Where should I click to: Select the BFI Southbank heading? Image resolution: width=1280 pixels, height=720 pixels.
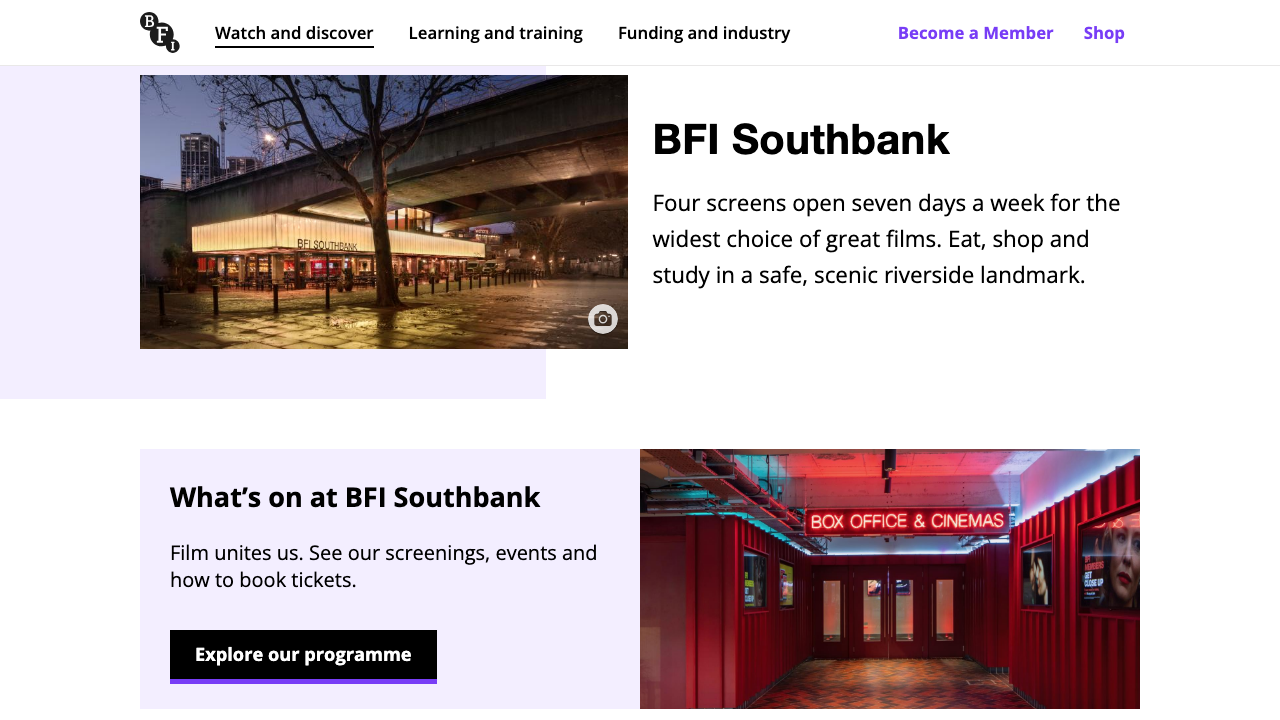click(800, 140)
